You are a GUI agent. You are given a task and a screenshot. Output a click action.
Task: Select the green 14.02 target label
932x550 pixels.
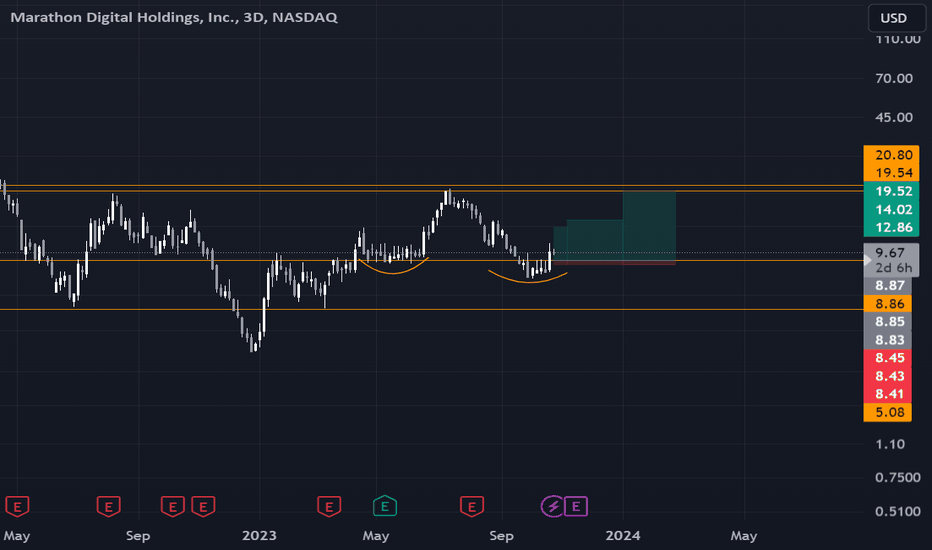tap(891, 209)
